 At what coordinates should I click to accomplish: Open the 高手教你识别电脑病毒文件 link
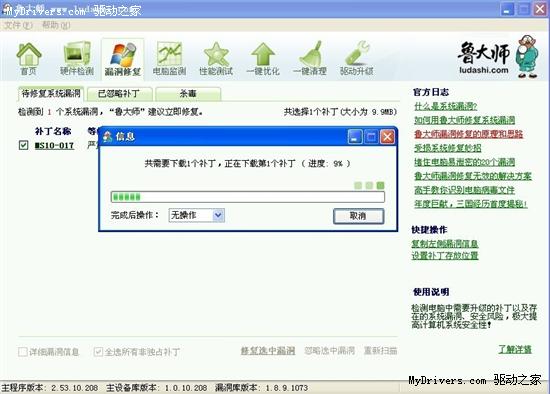464,190
